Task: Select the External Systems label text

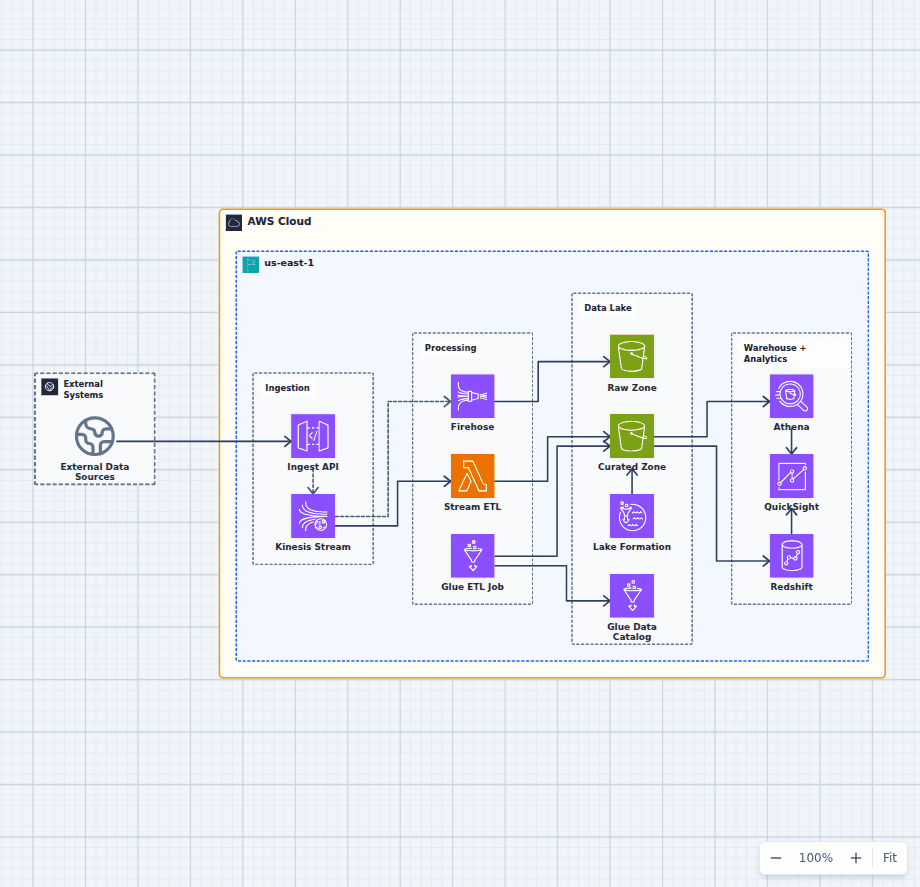Action: pyautogui.click(x=83, y=389)
